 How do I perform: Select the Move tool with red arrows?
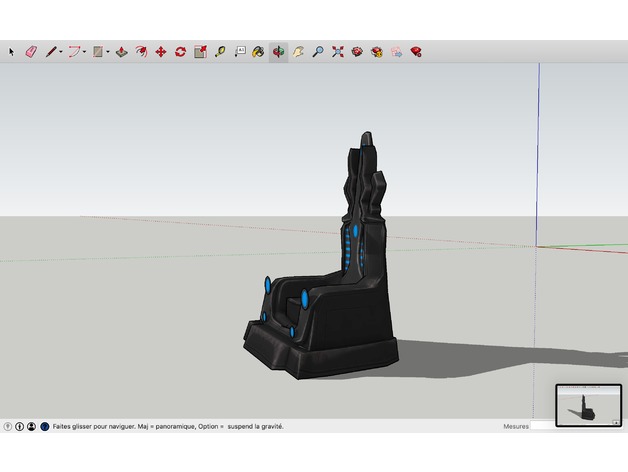[160, 51]
